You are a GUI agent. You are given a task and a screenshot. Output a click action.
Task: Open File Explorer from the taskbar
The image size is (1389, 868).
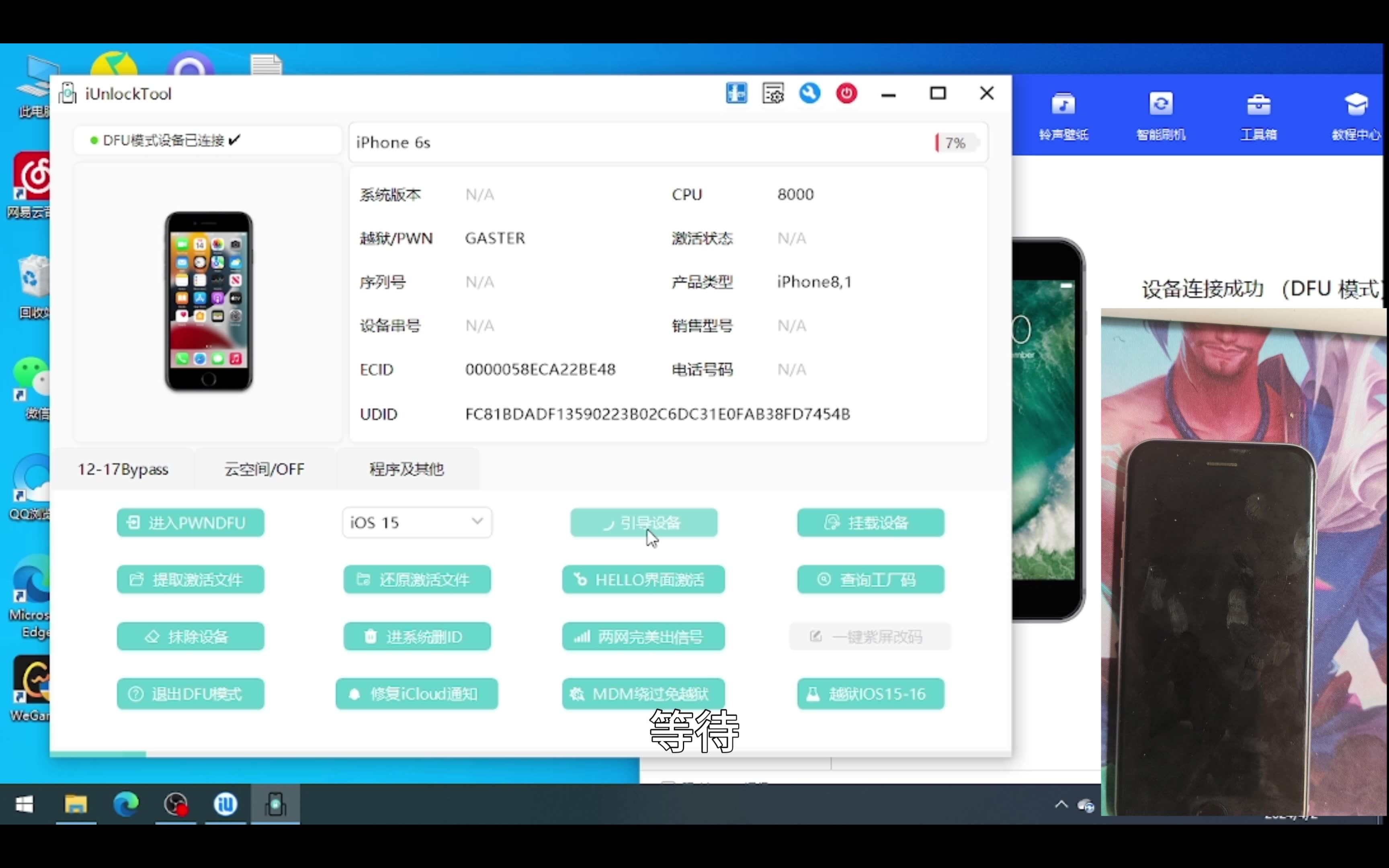[75, 804]
